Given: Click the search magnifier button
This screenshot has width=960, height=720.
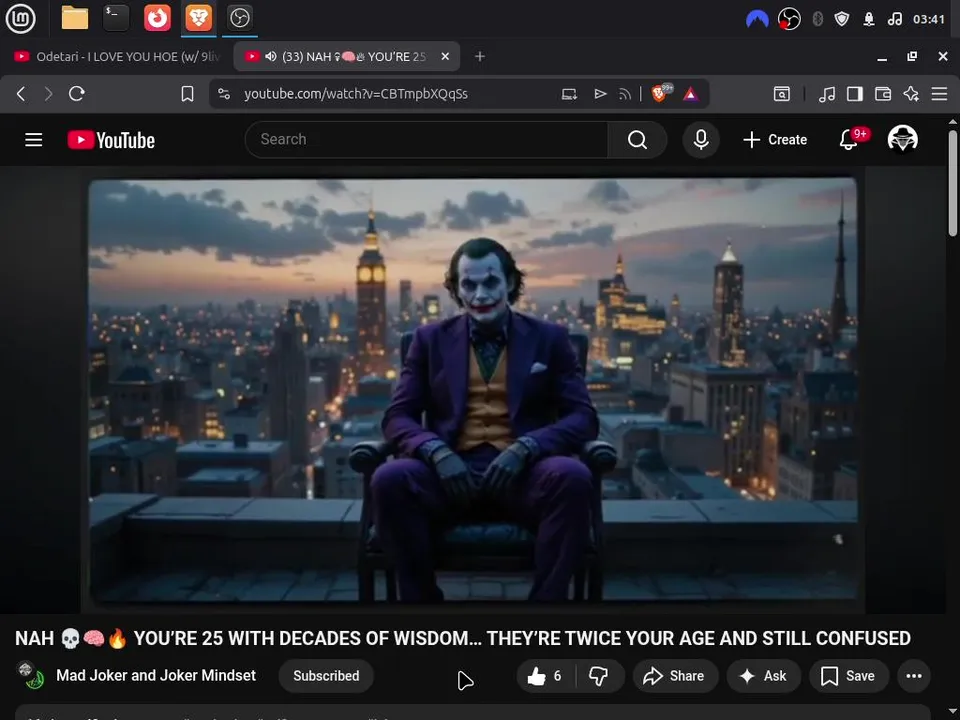Looking at the screenshot, I should [637, 140].
